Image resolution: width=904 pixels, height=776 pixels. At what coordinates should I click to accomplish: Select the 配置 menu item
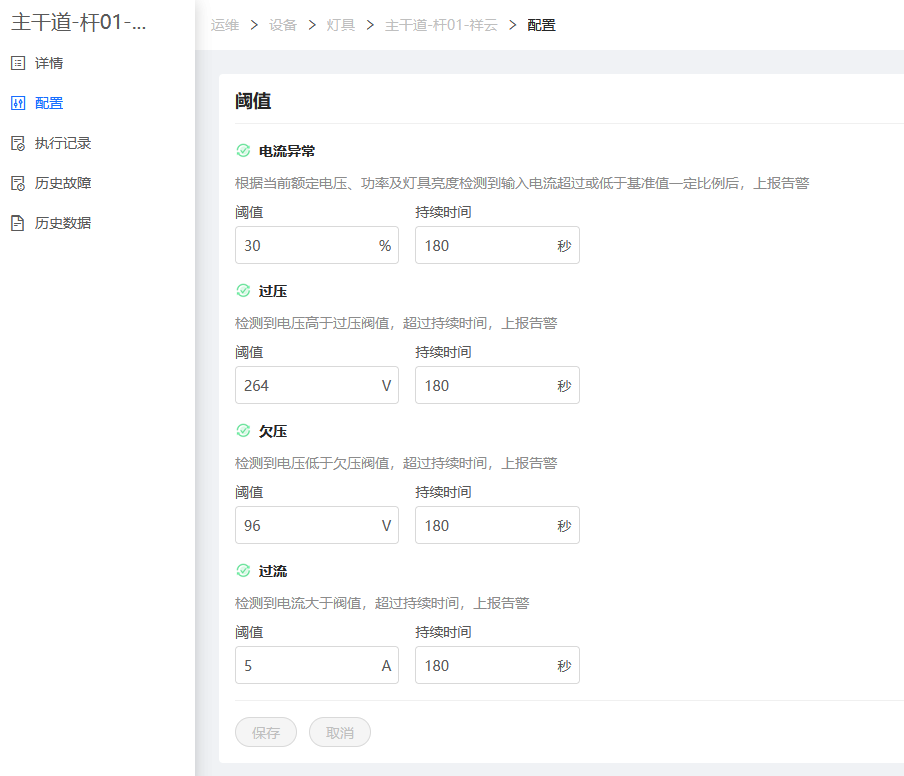[48, 103]
